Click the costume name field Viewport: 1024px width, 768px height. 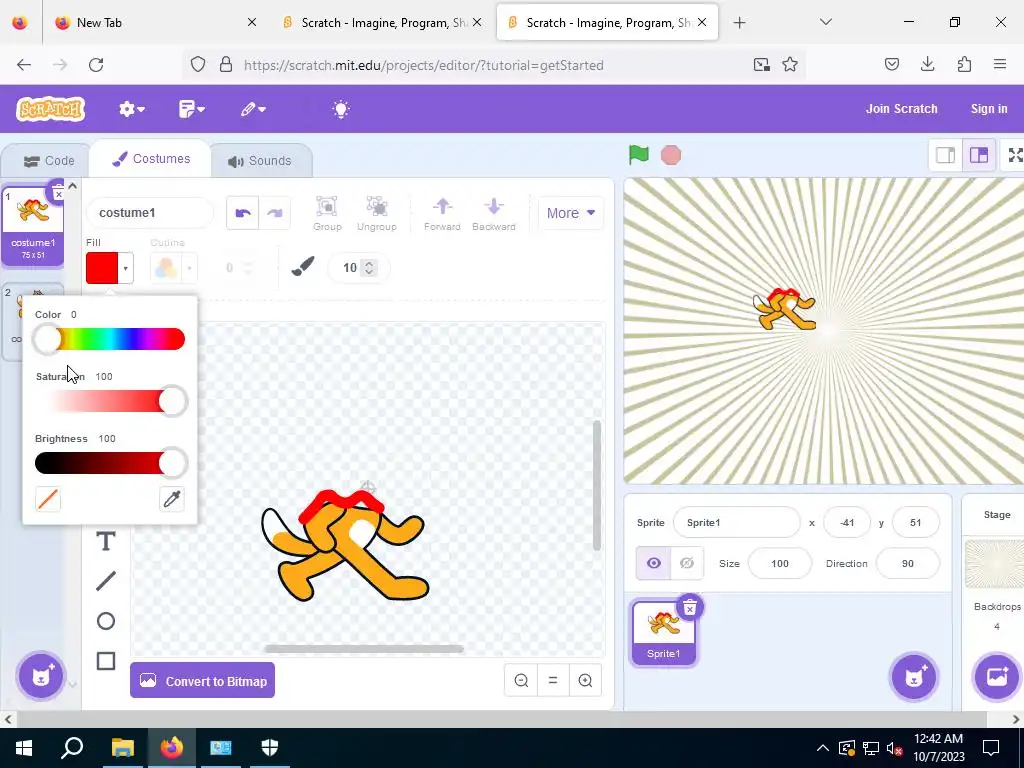click(150, 213)
